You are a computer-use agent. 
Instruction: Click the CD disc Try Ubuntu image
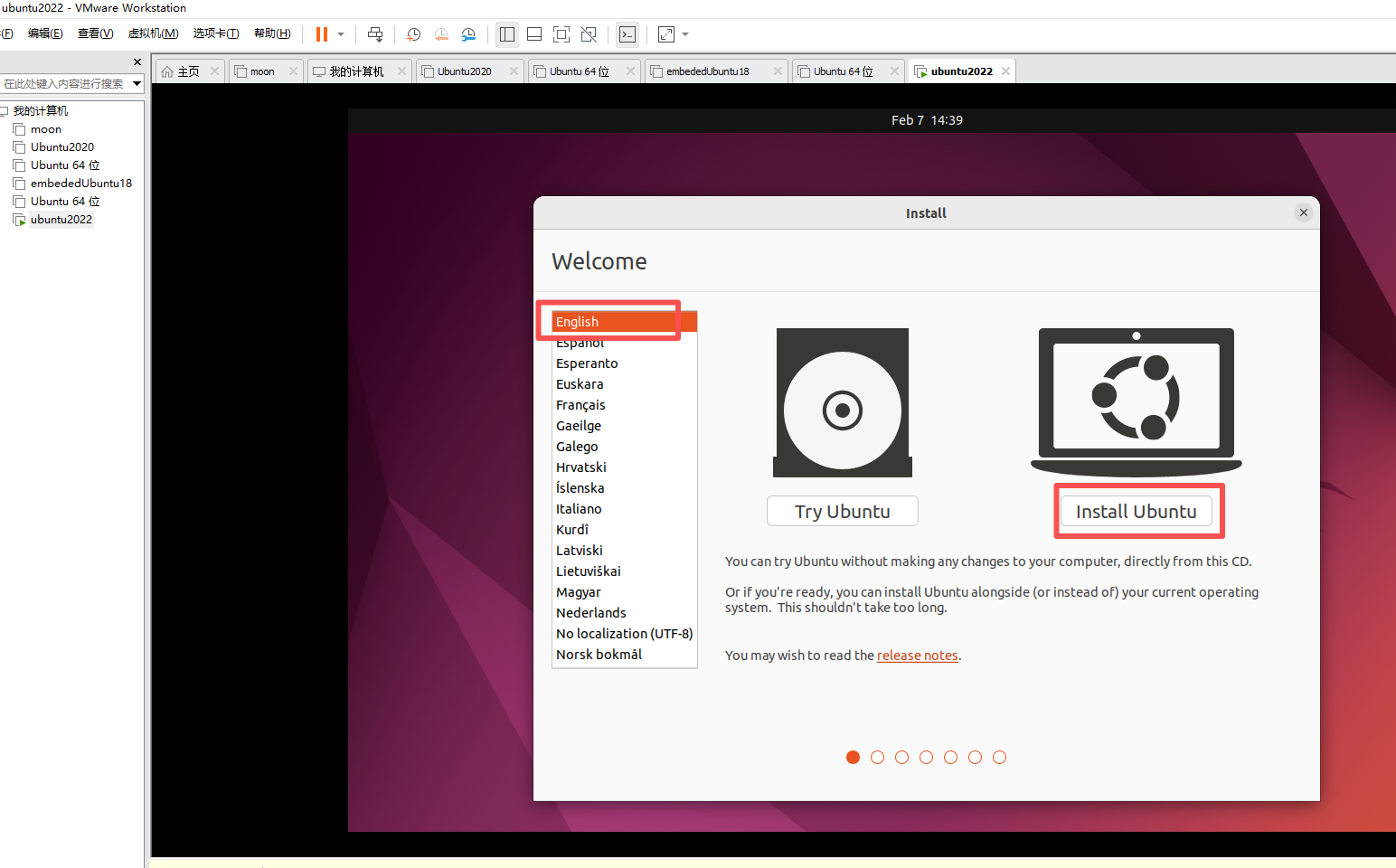point(843,402)
